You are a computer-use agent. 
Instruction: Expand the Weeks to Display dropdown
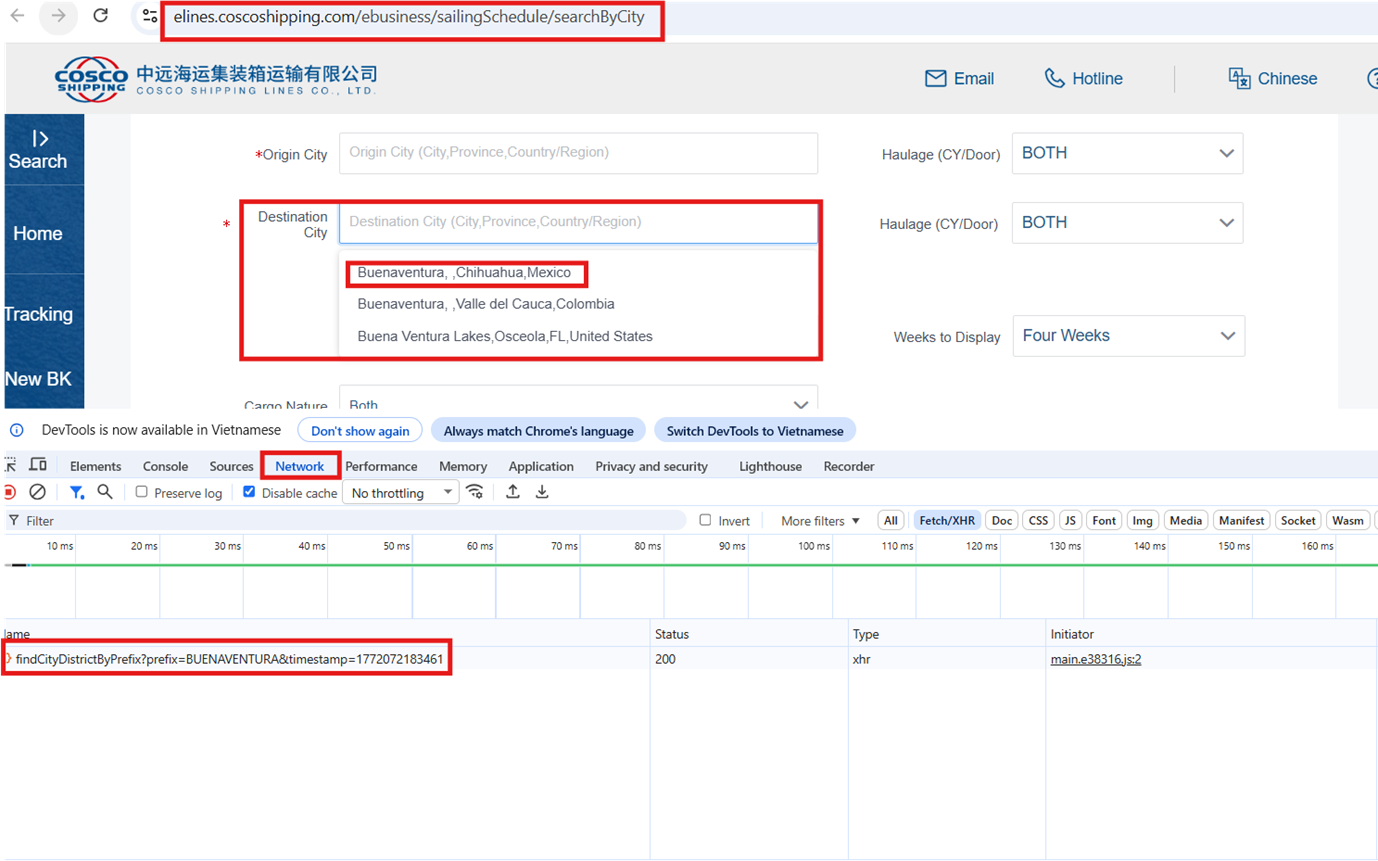(1128, 336)
